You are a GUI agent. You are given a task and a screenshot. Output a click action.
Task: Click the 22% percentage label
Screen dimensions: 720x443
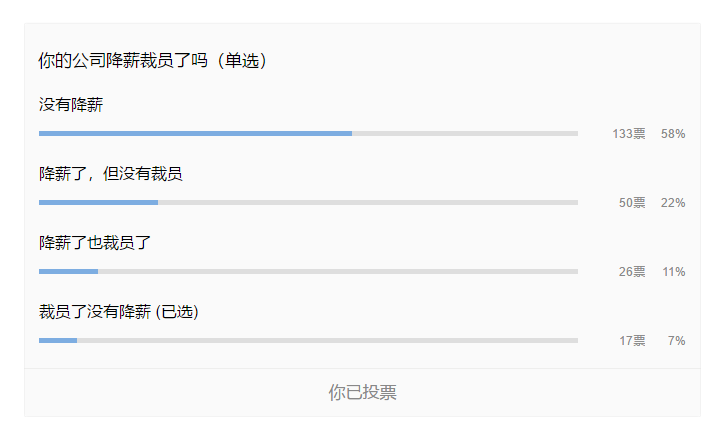[673, 202]
